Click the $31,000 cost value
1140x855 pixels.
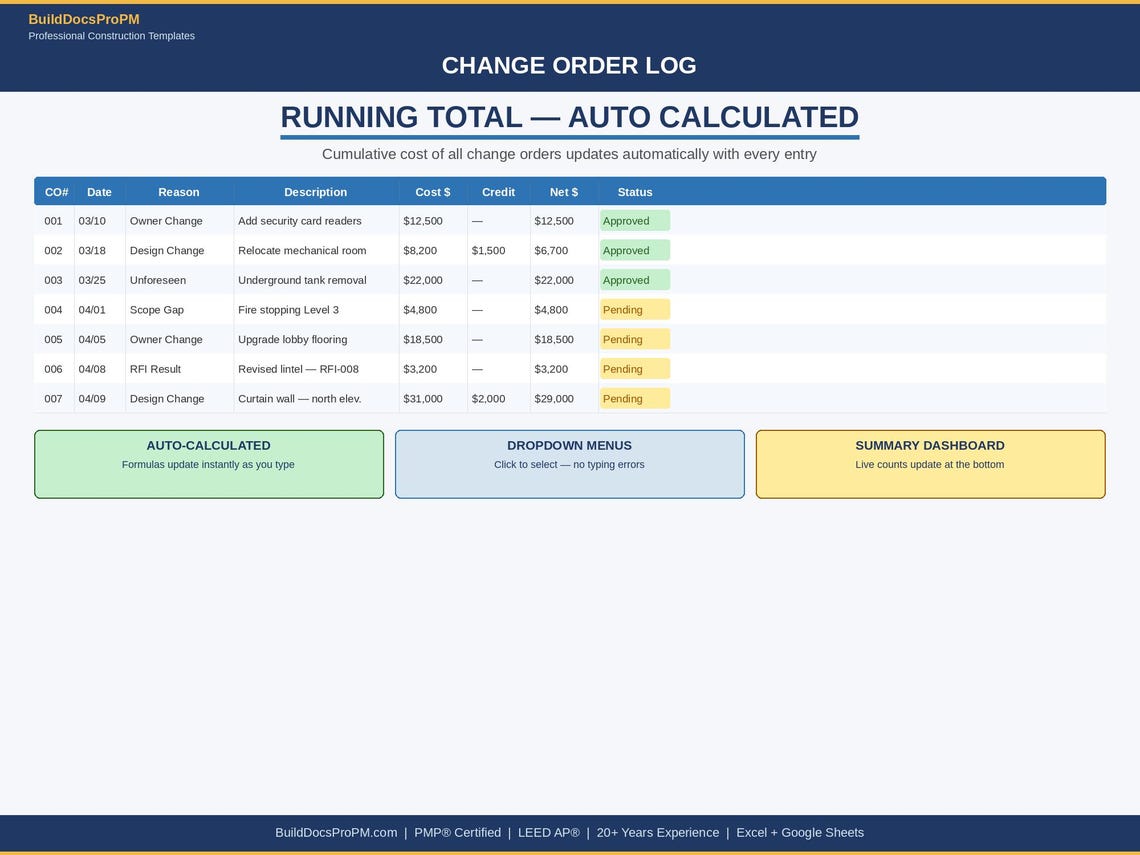[x=422, y=398]
